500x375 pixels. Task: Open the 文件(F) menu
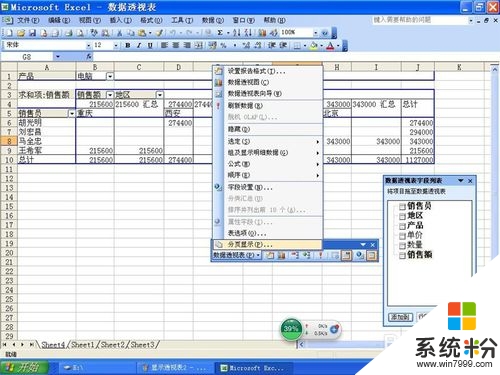tap(28, 20)
